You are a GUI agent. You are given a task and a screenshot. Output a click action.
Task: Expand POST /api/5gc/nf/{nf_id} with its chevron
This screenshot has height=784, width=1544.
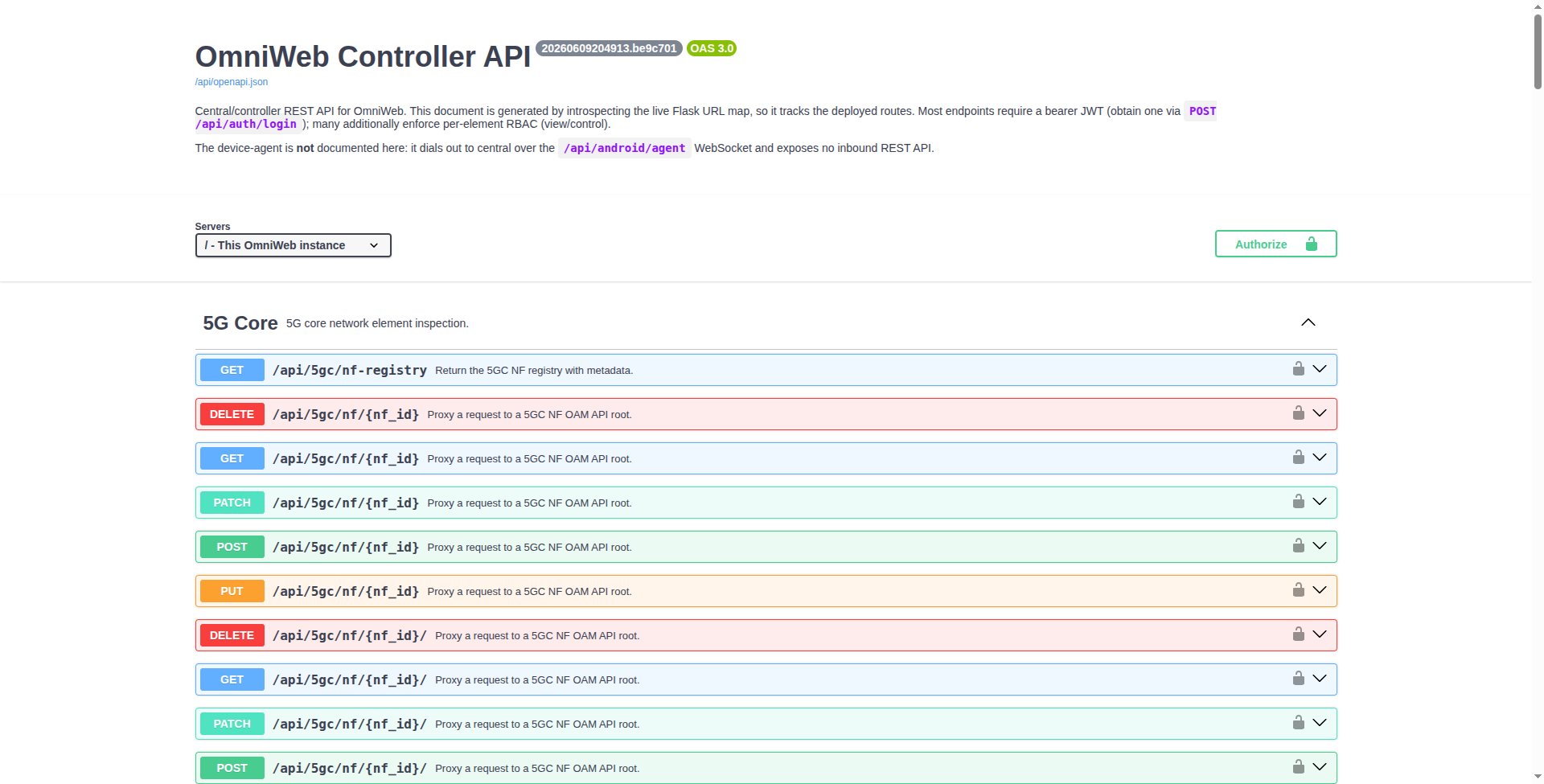click(1320, 546)
